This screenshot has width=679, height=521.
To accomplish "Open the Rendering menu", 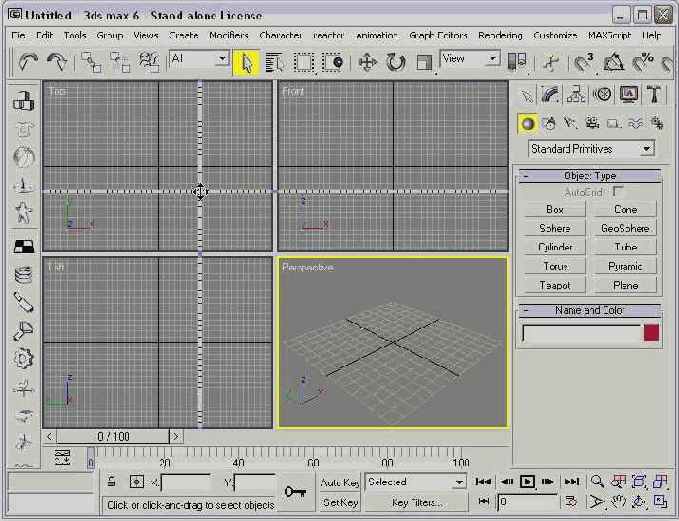I will click(500, 35).
